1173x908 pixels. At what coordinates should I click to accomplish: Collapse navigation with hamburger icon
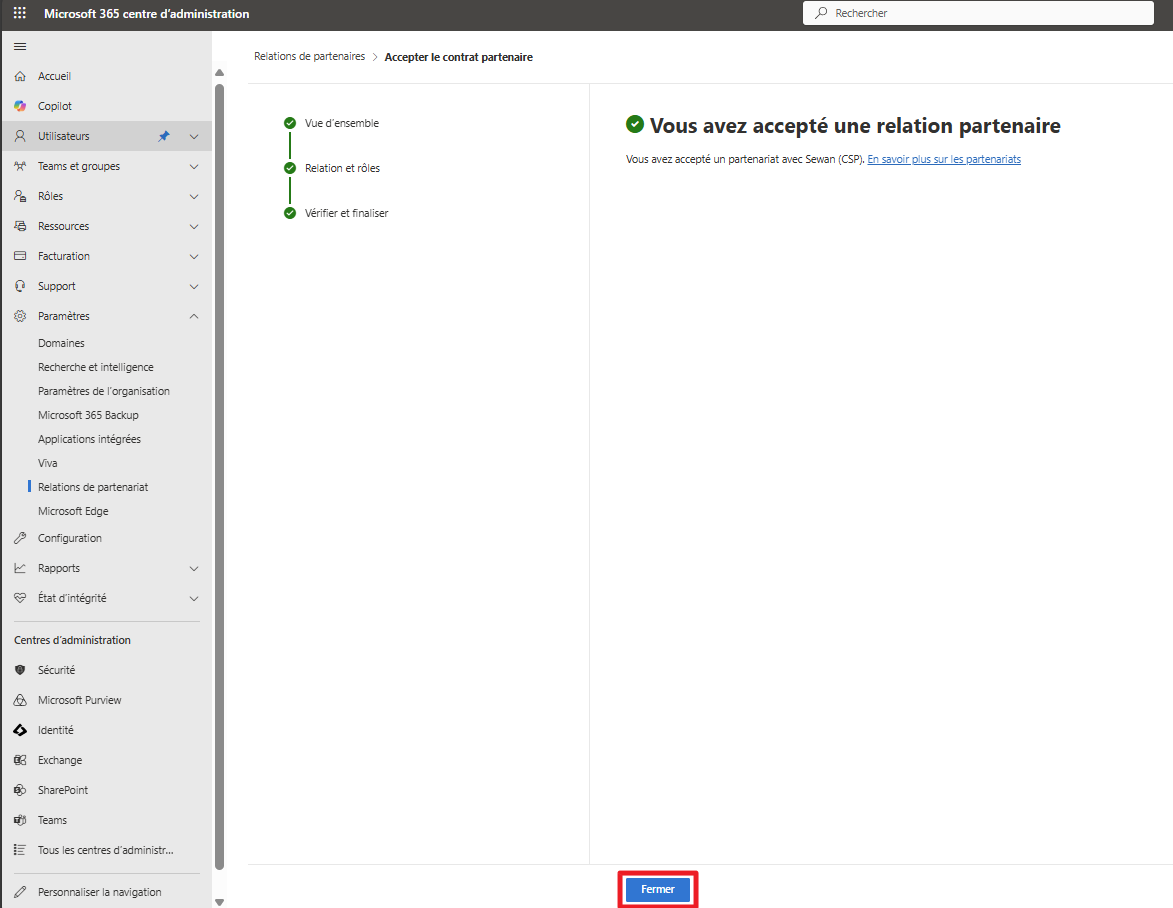(x=20, y=46)
